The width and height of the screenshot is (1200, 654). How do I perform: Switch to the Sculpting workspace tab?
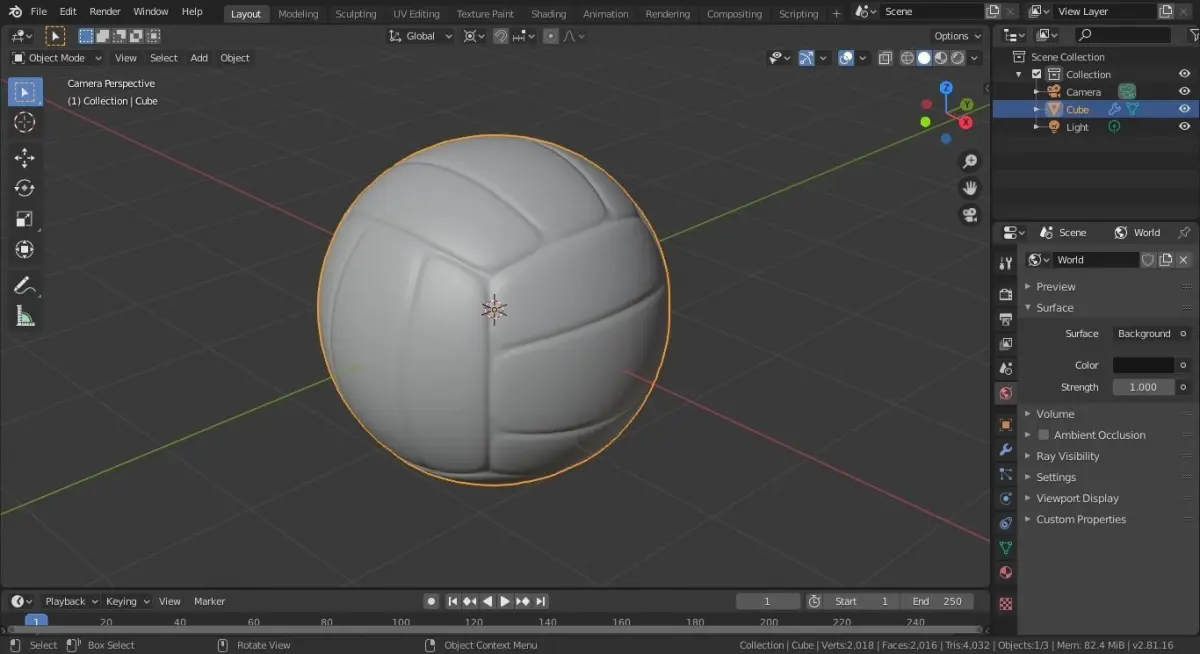pos(356,14)
